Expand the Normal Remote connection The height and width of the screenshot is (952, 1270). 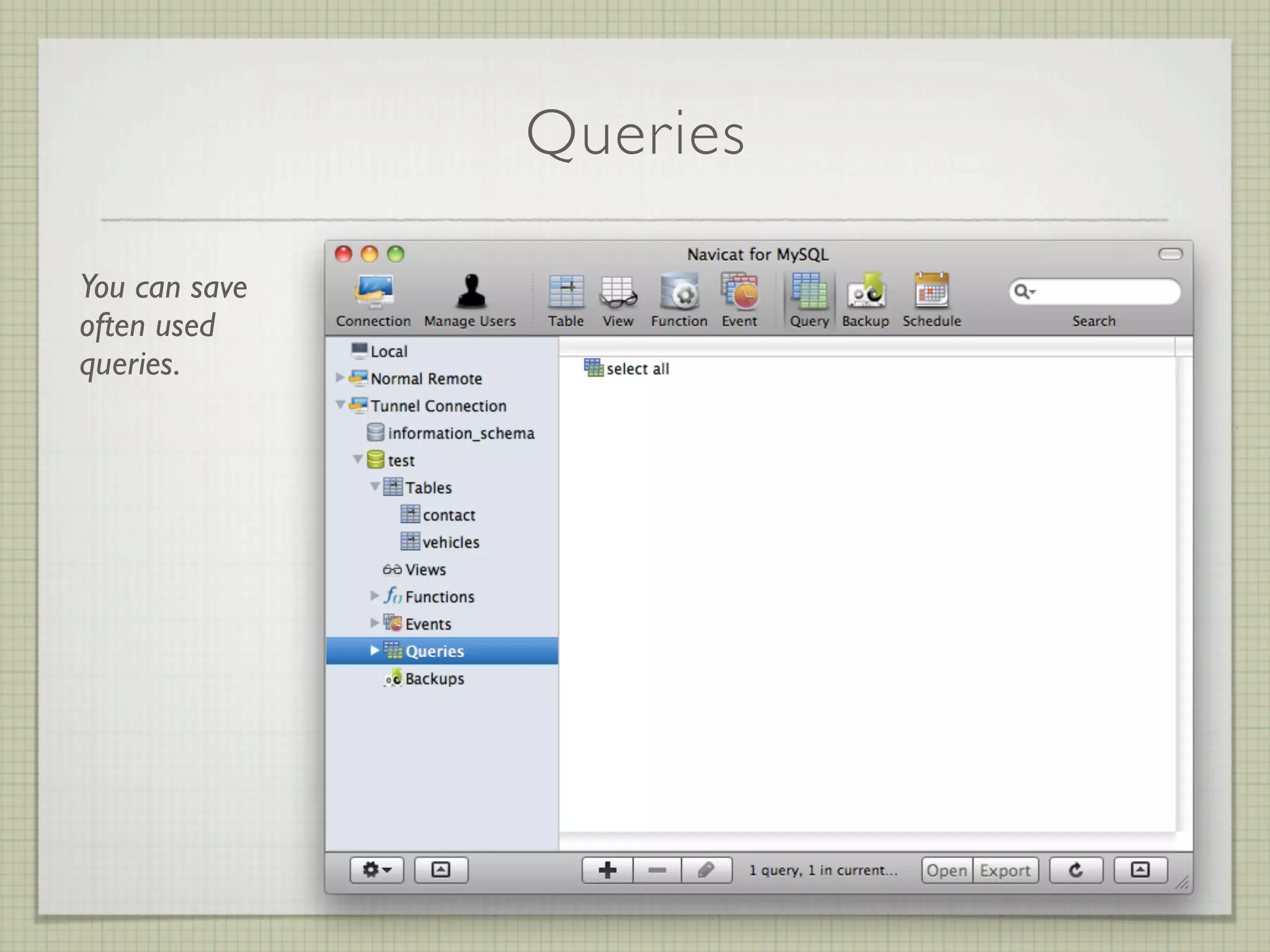click(x=340, y=377)
